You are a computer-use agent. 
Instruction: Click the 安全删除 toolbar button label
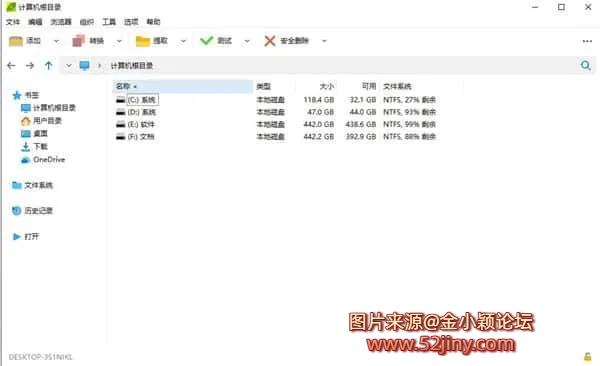click(x=294, y=41)
